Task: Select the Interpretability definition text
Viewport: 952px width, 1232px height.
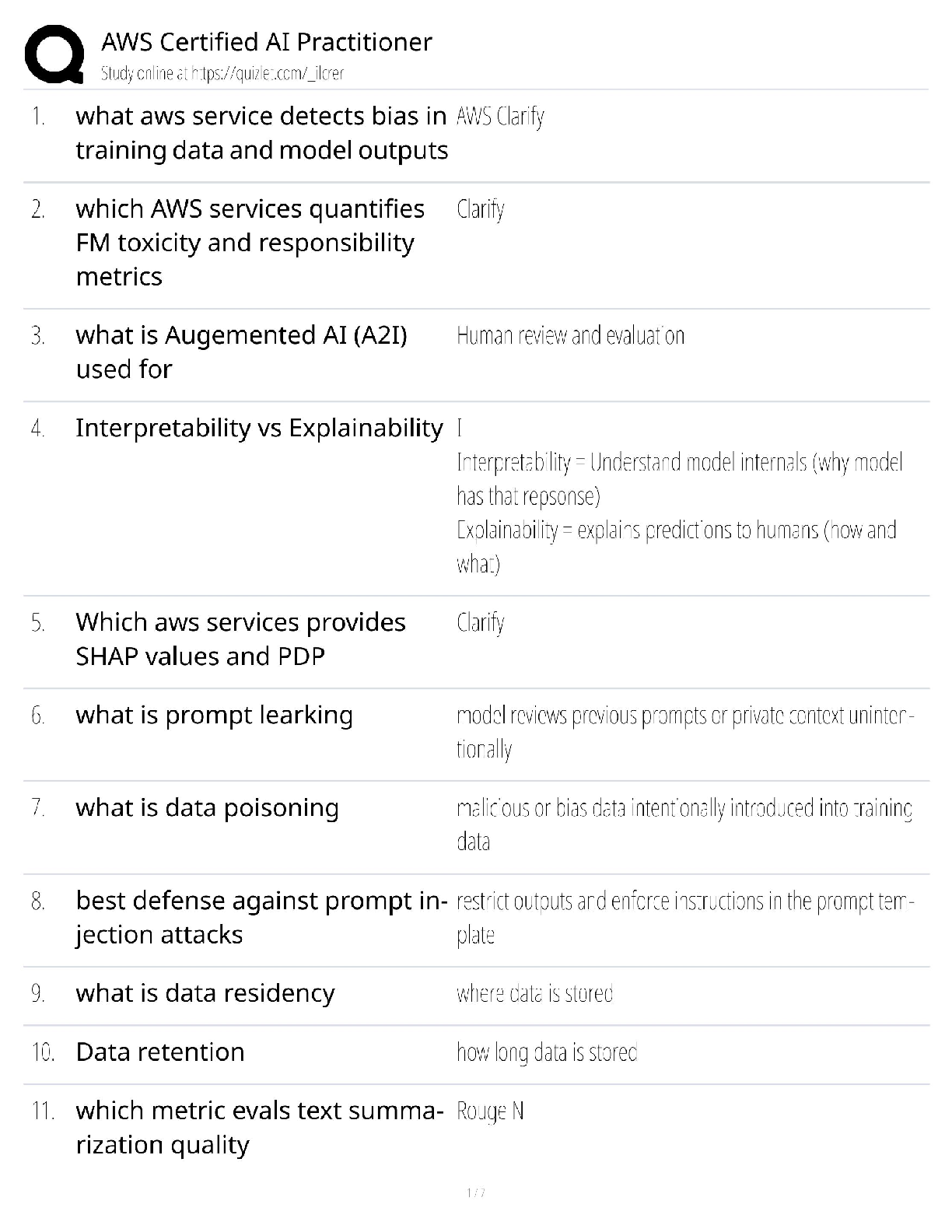Action: [679, 479]
